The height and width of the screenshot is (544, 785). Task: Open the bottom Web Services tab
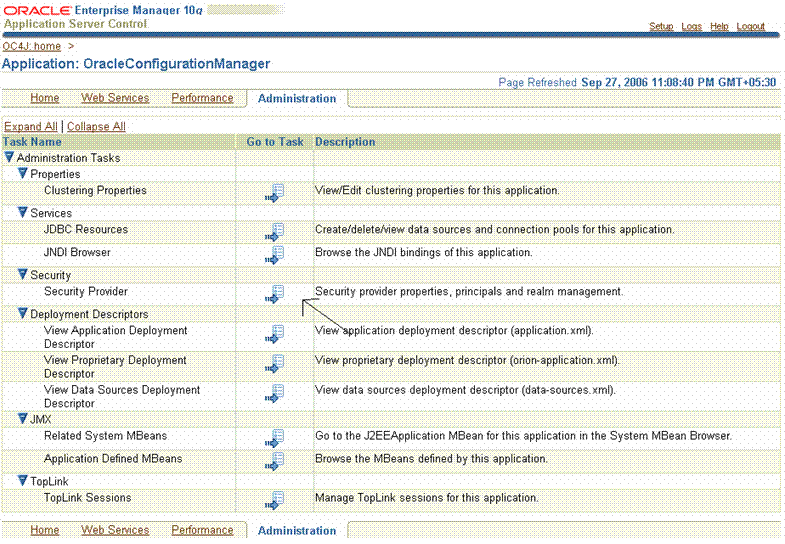[115, 530]
